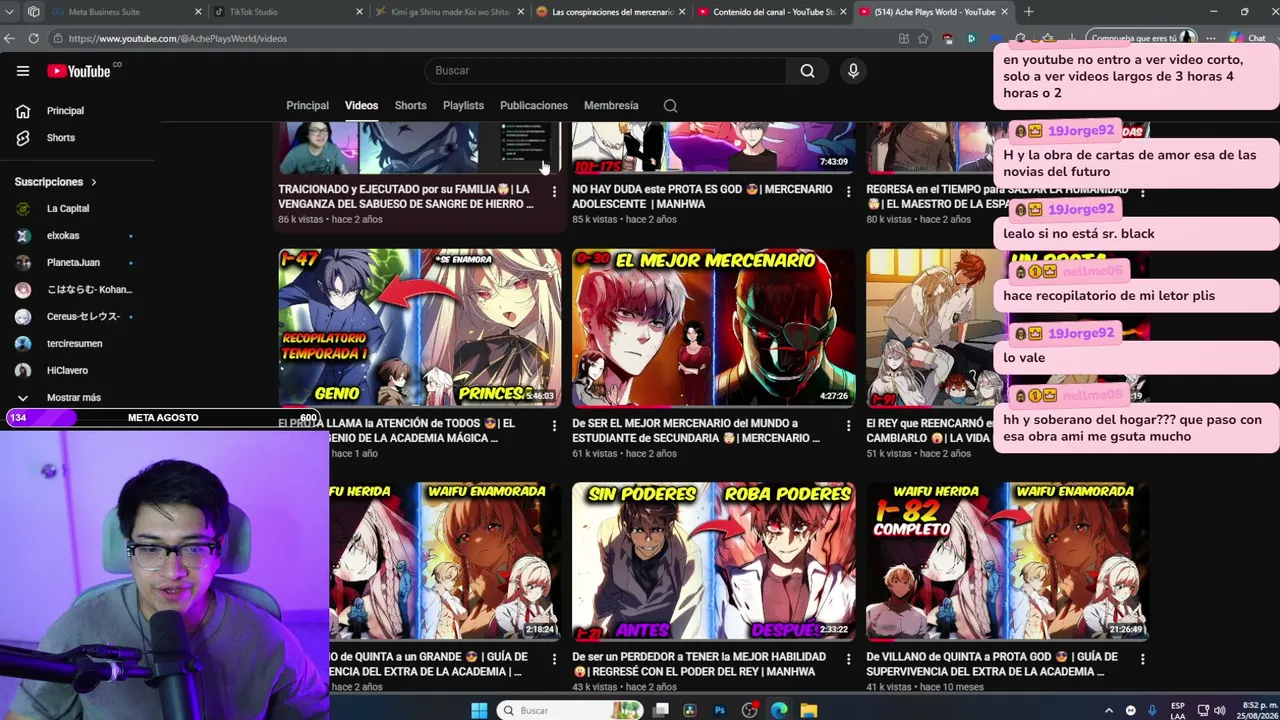Switch to Las conspiraciones del mercenario tab

click(610, 12)
